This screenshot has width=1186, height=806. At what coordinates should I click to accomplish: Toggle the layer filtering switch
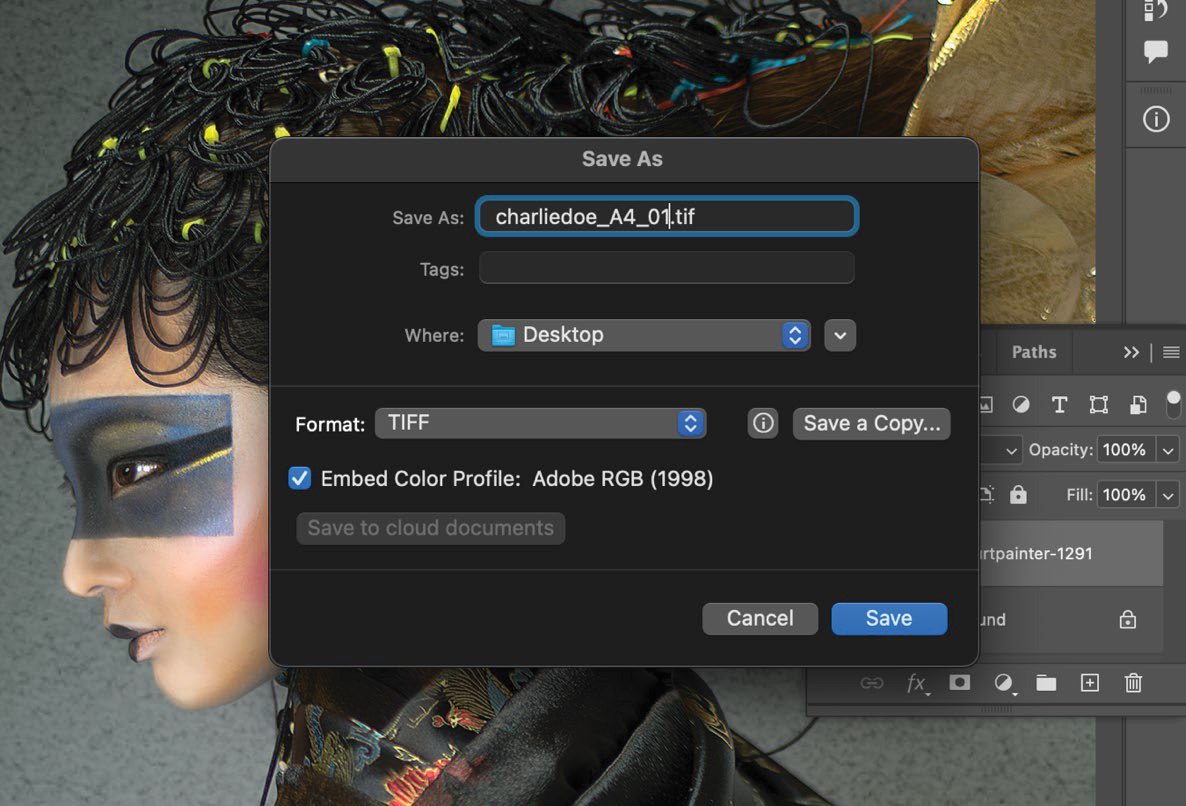coord(1175,404)
